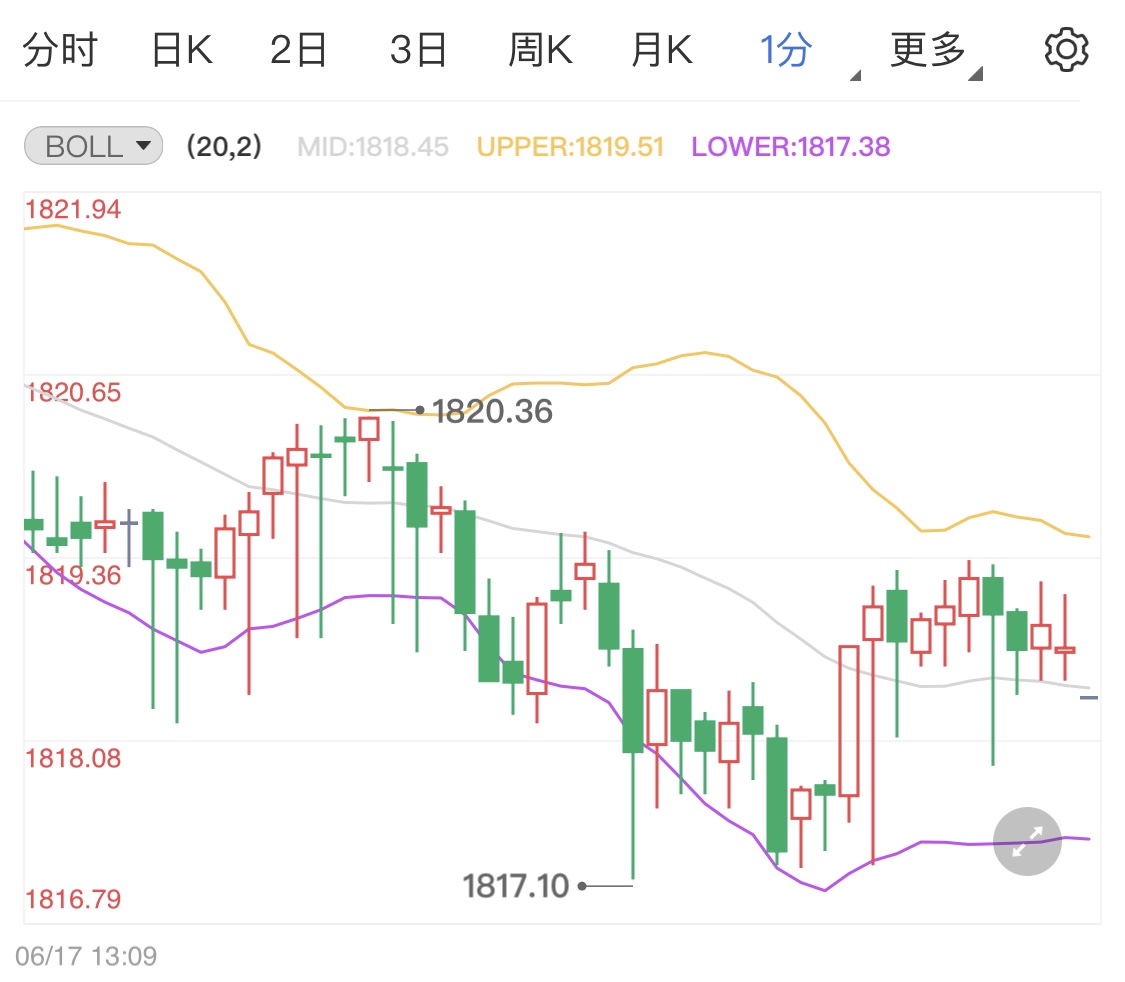Click the UPPER:1819.51 label
The height and width of the screenshot is (982, 1125).
pos(570,147)
